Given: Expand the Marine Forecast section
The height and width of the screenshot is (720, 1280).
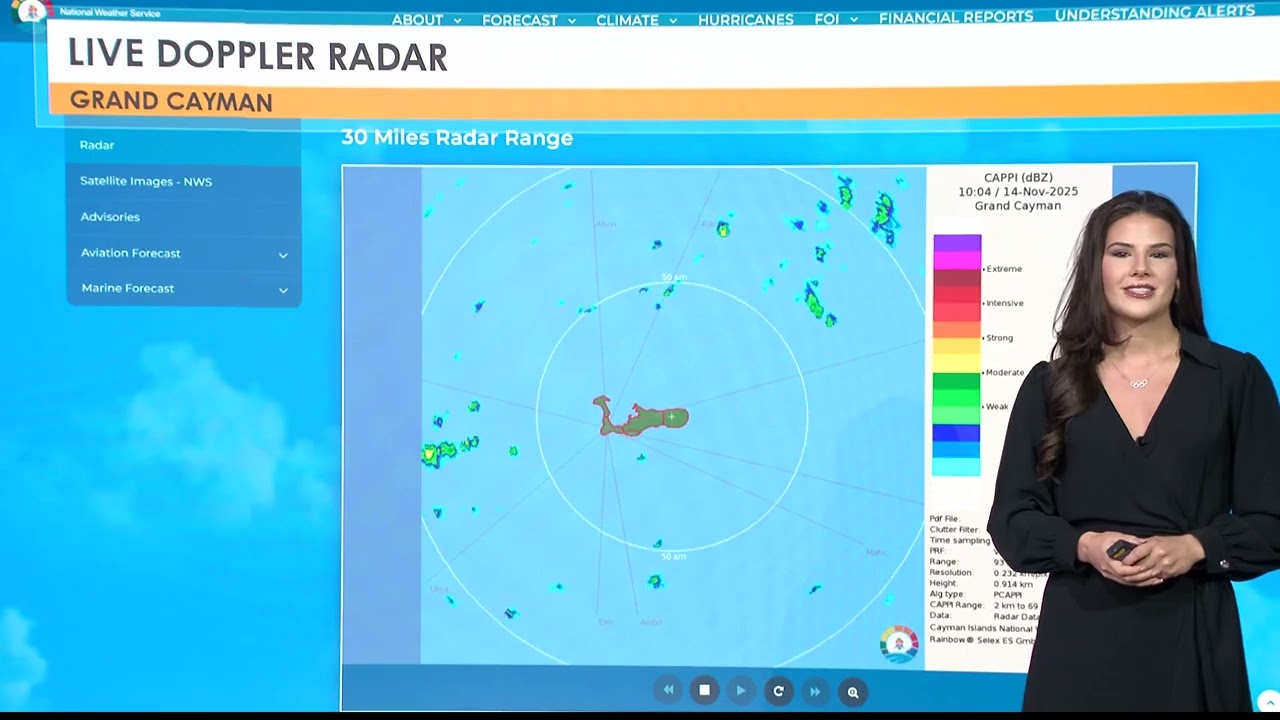Looking at the screenshot, I should [184, 288].
